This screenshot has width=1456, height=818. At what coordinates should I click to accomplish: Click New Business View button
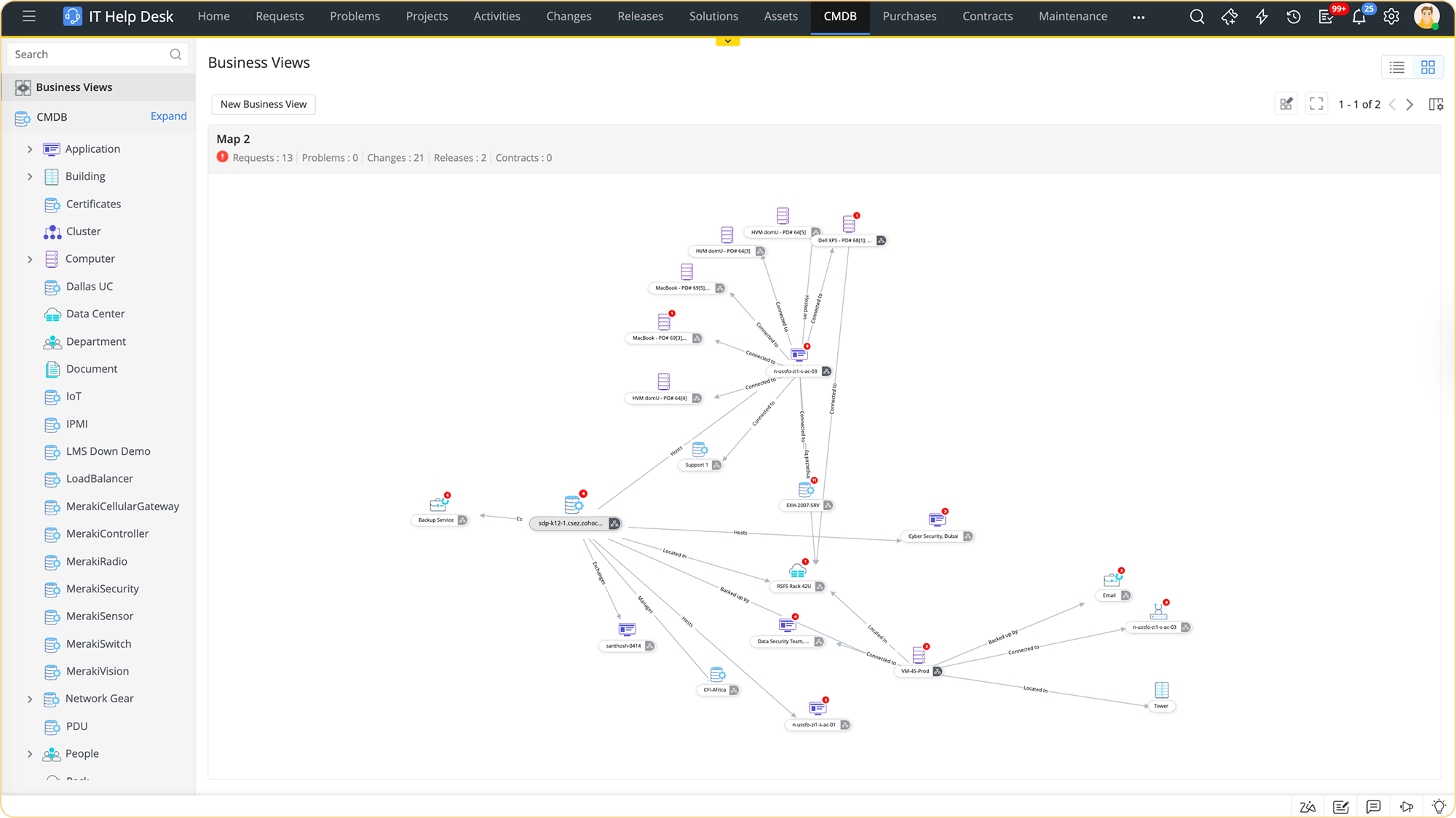[x=264, y=104]
